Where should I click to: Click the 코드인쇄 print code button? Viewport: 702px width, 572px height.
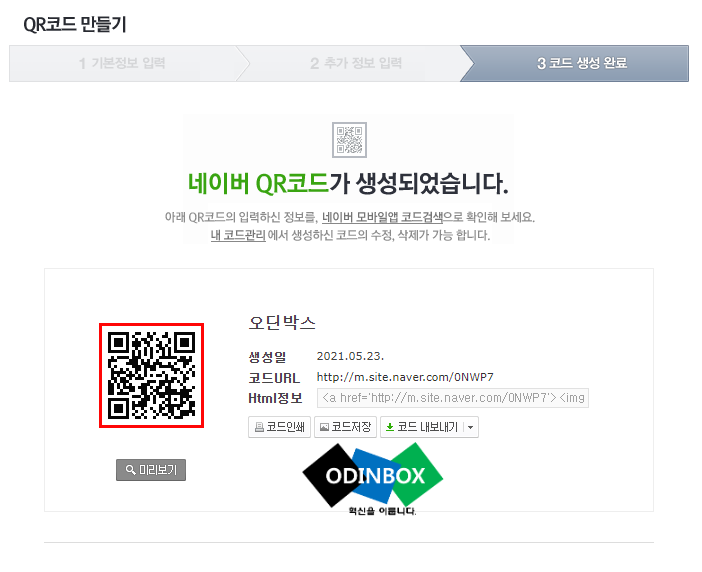point(279,427)
